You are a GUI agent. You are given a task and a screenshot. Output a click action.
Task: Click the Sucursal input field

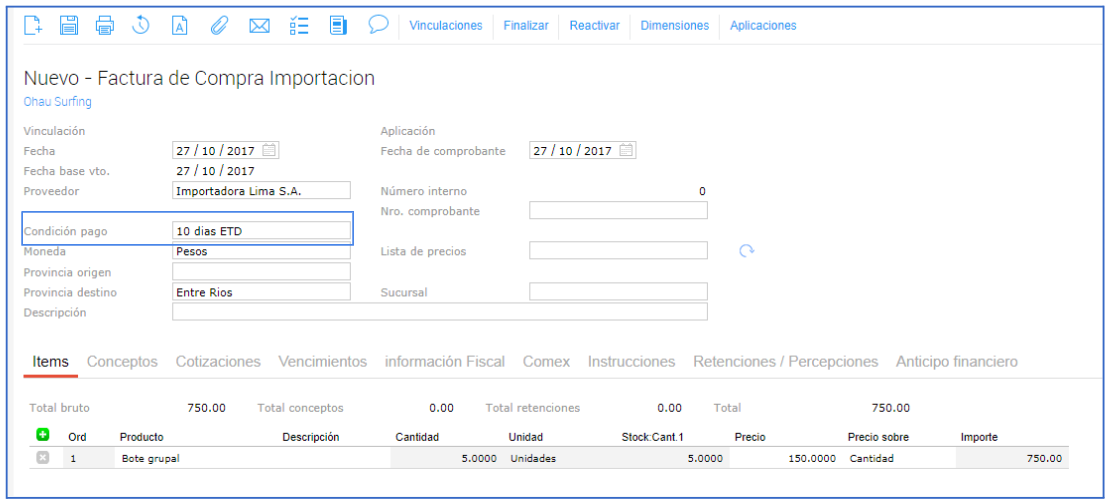click(x=618, y=291)
